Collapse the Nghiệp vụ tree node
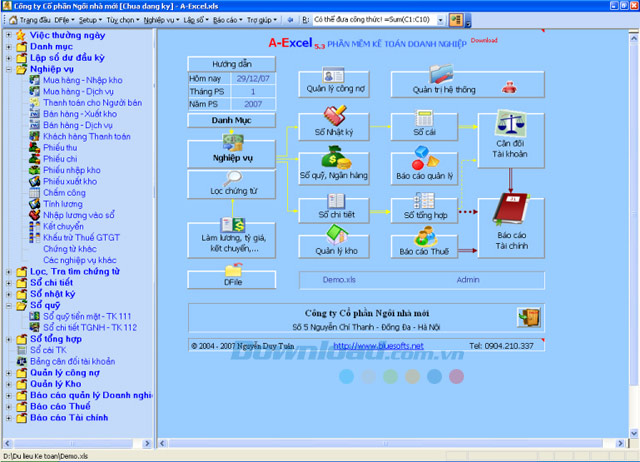The image size is (640, 462). click(9, 71)
